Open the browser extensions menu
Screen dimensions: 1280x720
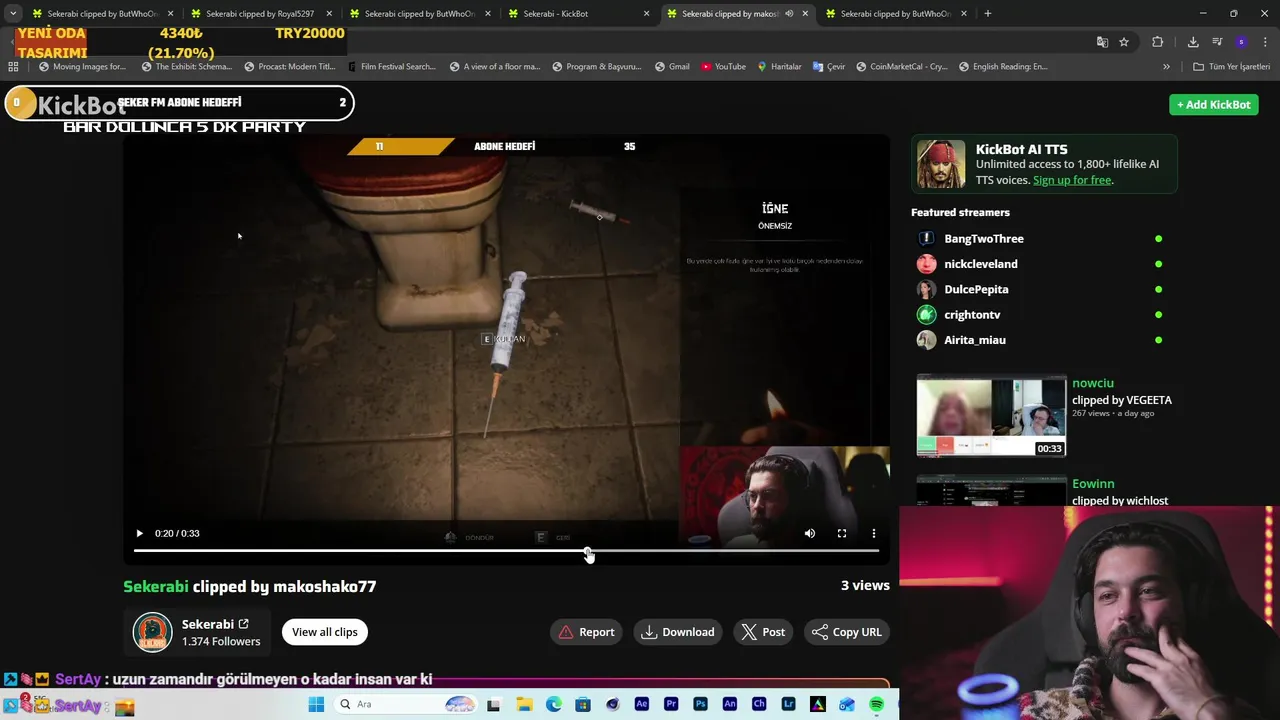1158,42
